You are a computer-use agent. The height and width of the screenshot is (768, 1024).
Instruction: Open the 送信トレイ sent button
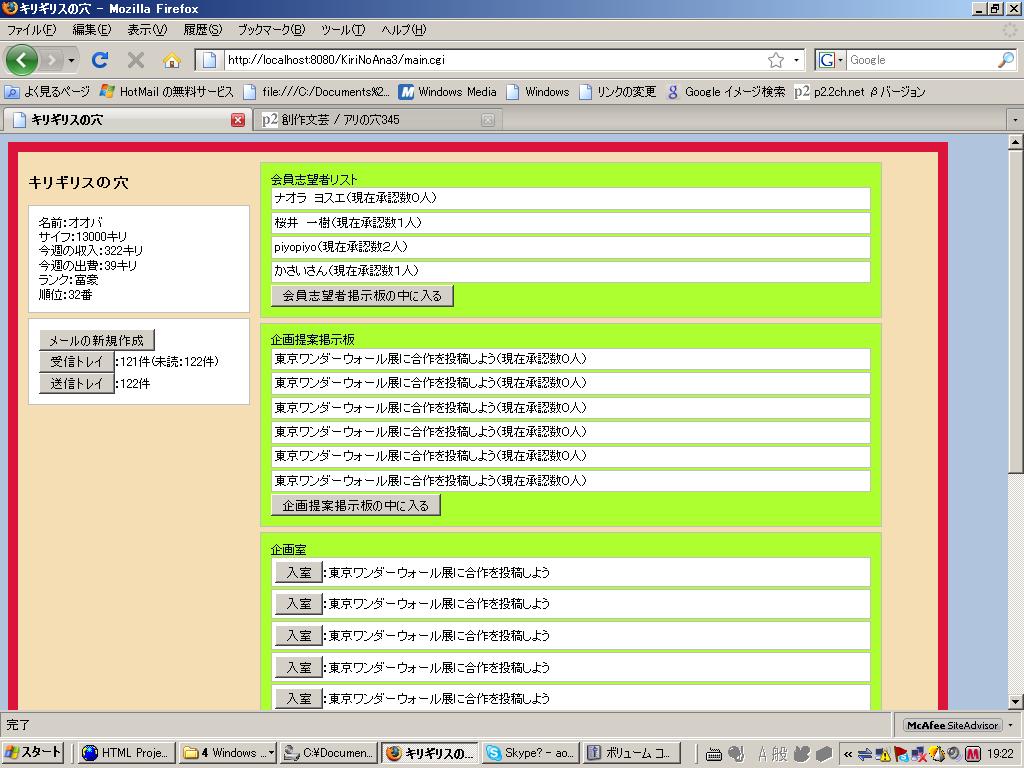click(77, 383)
